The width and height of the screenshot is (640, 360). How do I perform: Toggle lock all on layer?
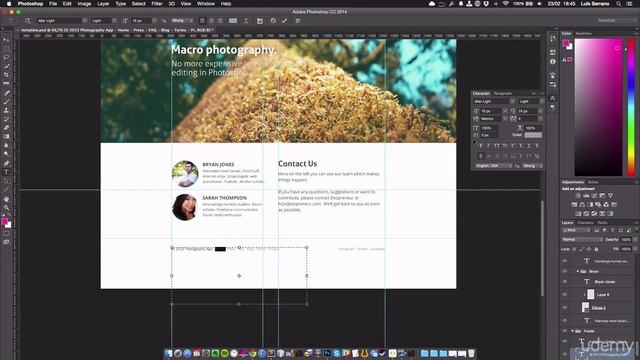(596, 249)
